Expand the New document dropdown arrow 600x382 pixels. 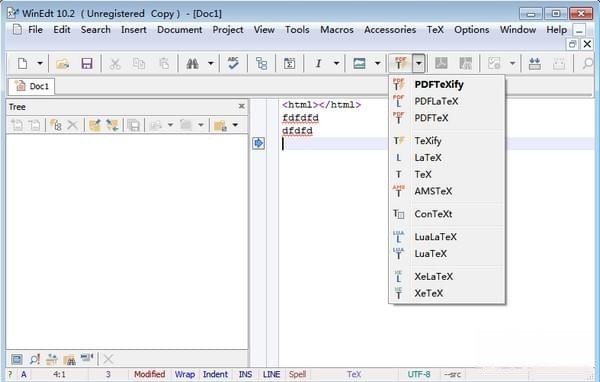point(40,63)
